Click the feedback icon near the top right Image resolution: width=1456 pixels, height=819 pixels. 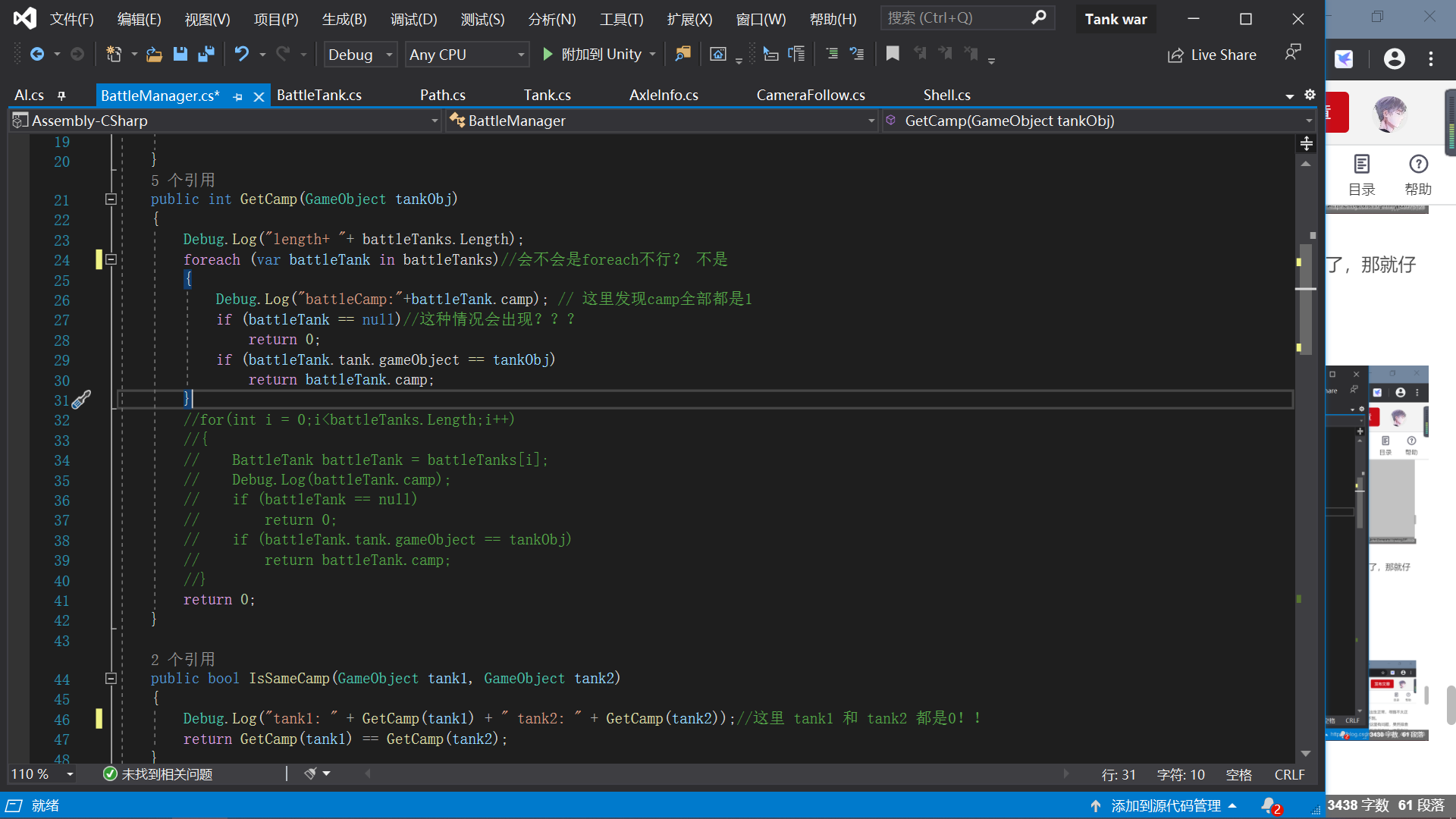tap(1293, 52)
